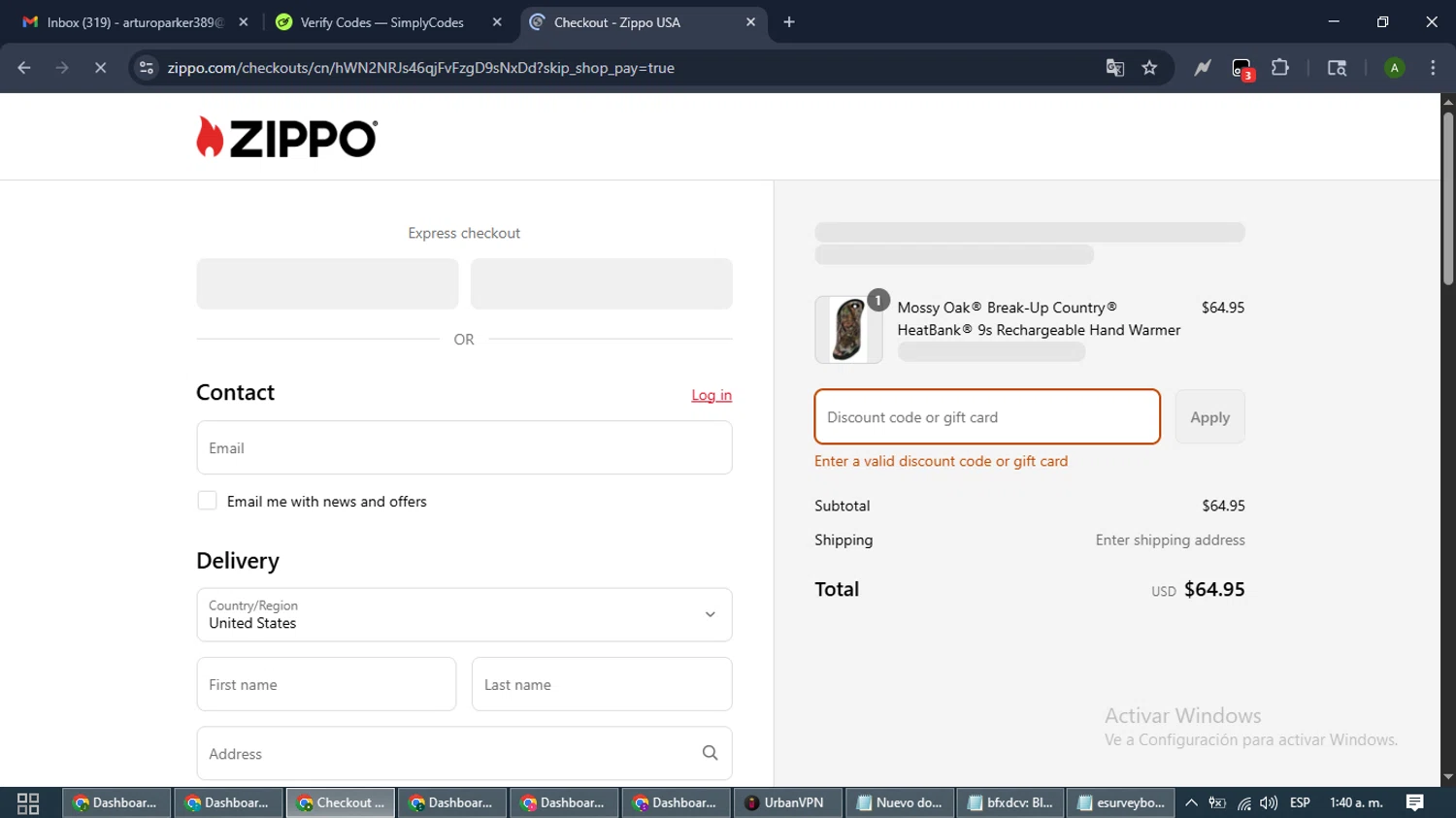1456x818 pixels.
Task: Open site information icon in address bar
Action: 147,68
